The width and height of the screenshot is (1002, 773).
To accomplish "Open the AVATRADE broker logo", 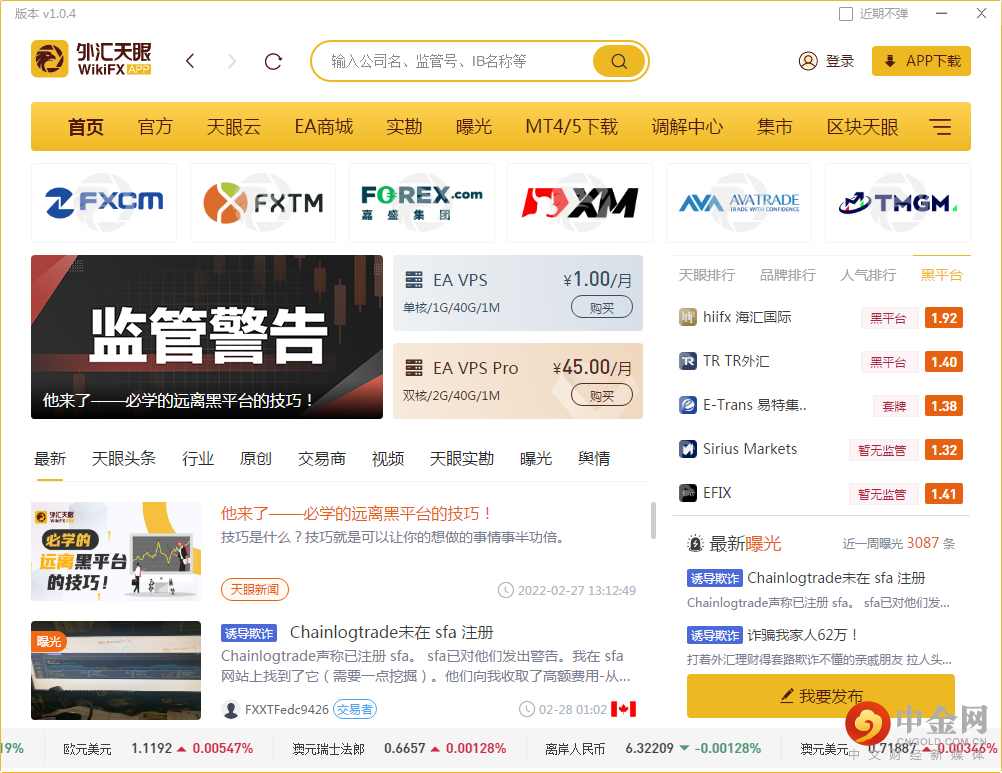I will tap(739, 203).
